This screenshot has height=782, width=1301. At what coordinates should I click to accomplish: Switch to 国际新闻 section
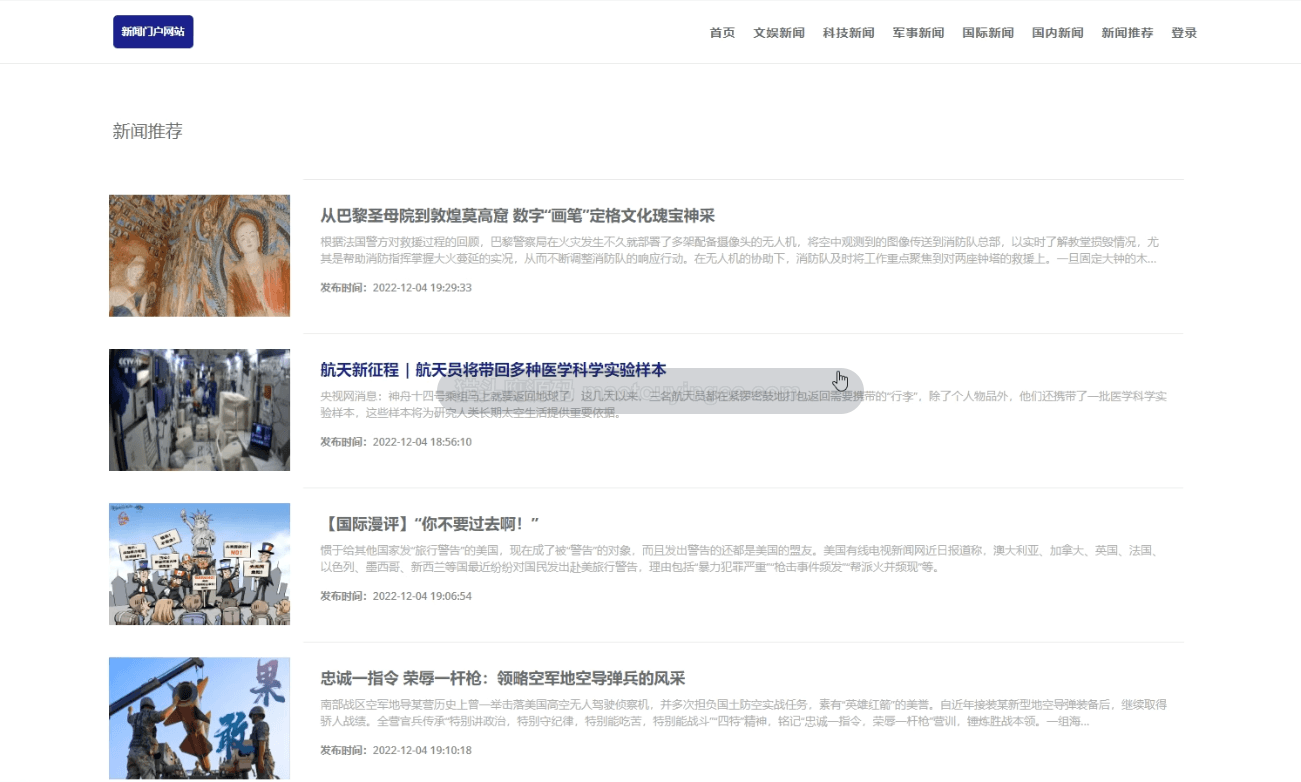click(x=988, y=33)
